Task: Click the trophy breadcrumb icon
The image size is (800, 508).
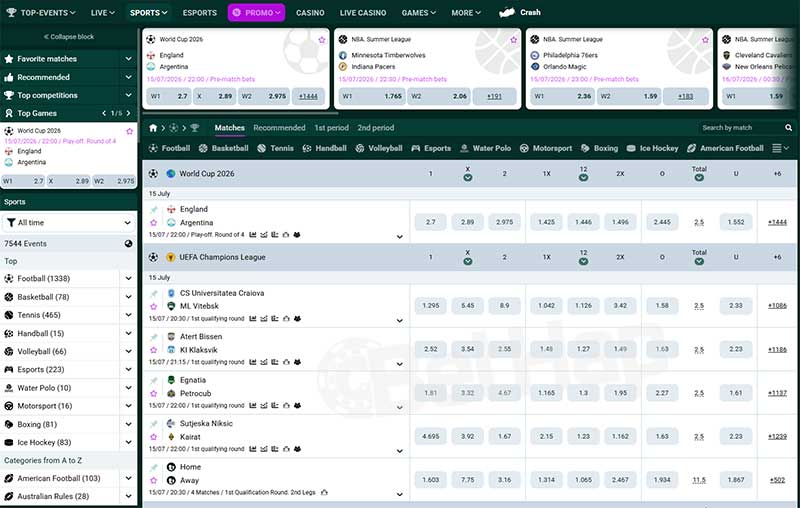Action: pyautogui.click(x=194, y=128)
